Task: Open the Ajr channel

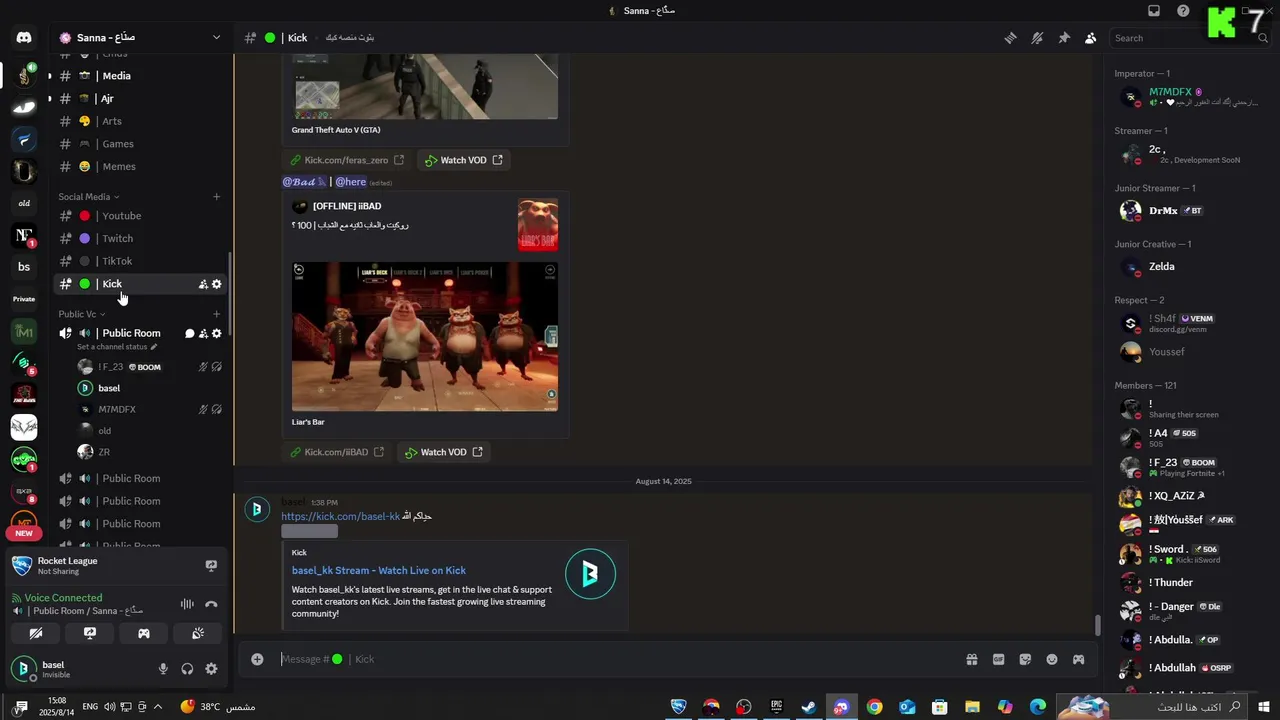Action: click(x=140, y=99)
